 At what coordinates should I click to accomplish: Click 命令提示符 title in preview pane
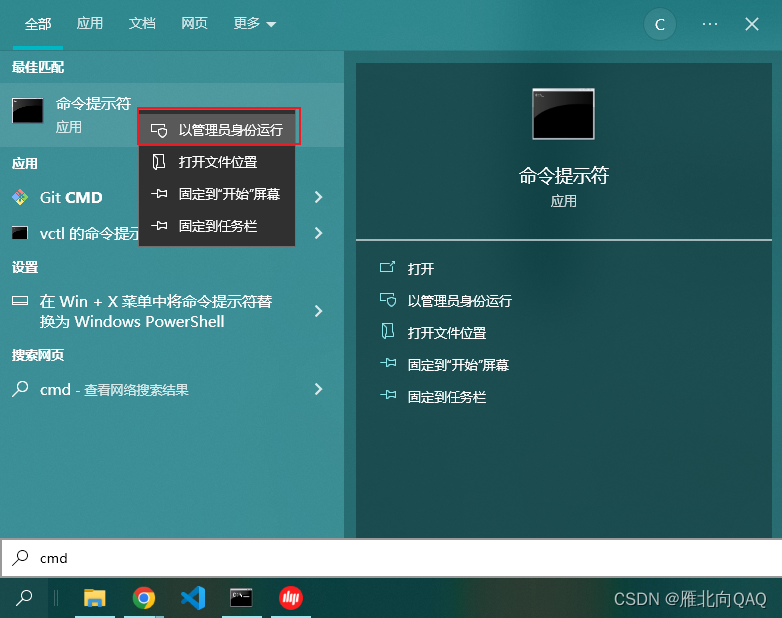point(564,176)
